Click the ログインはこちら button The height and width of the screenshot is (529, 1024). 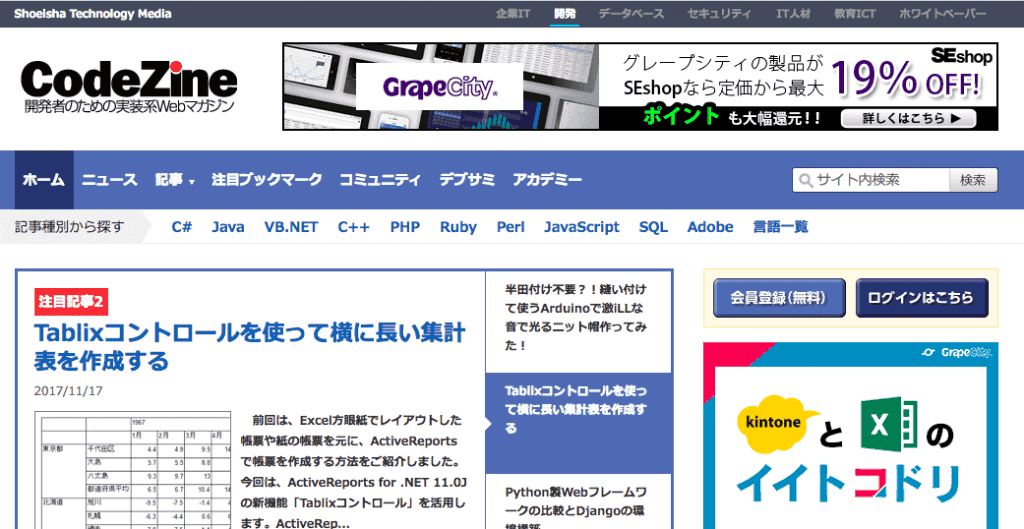pyautogui.click(x=921, y=298)
